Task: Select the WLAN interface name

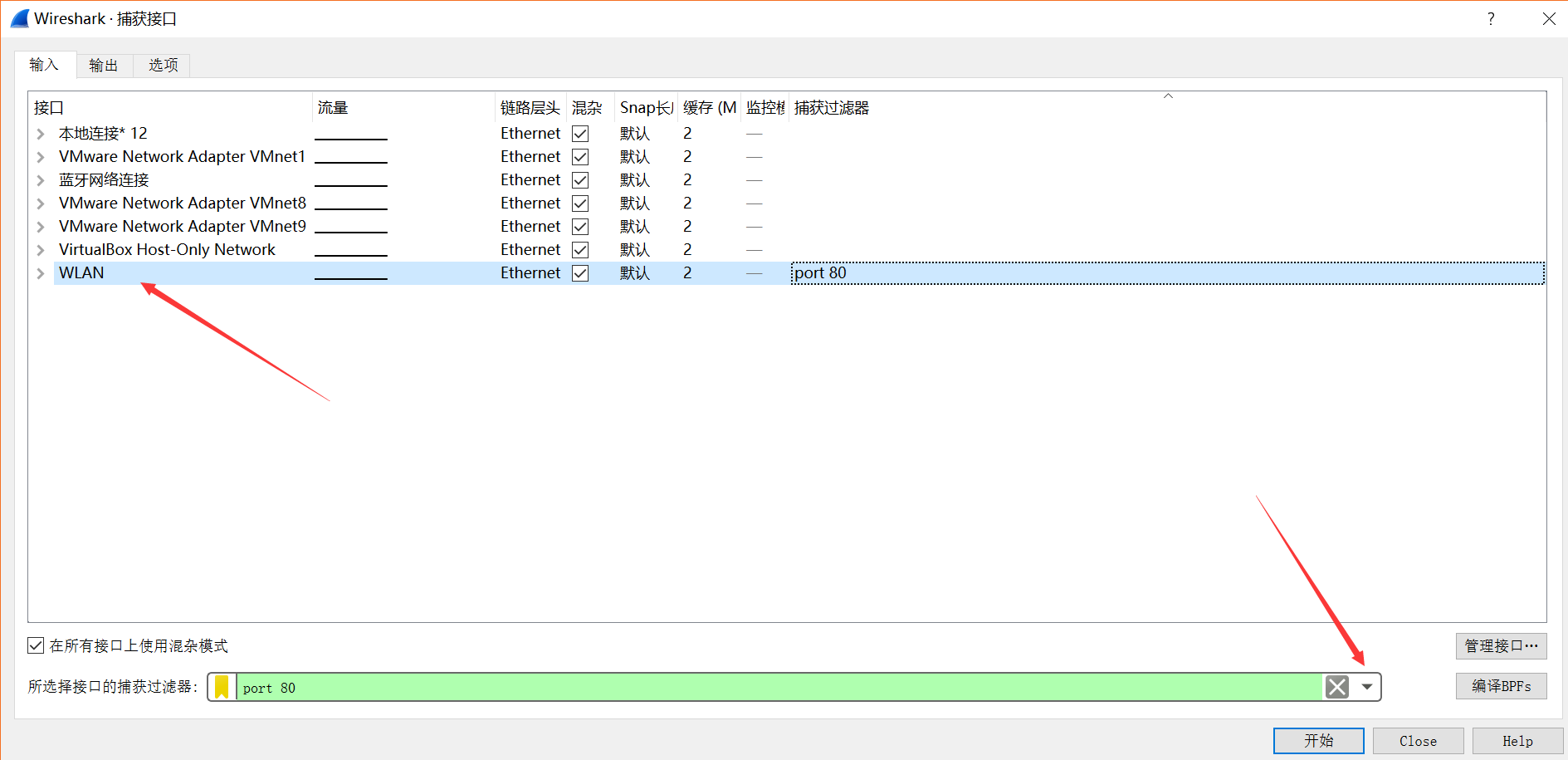Action: [81, 273]
